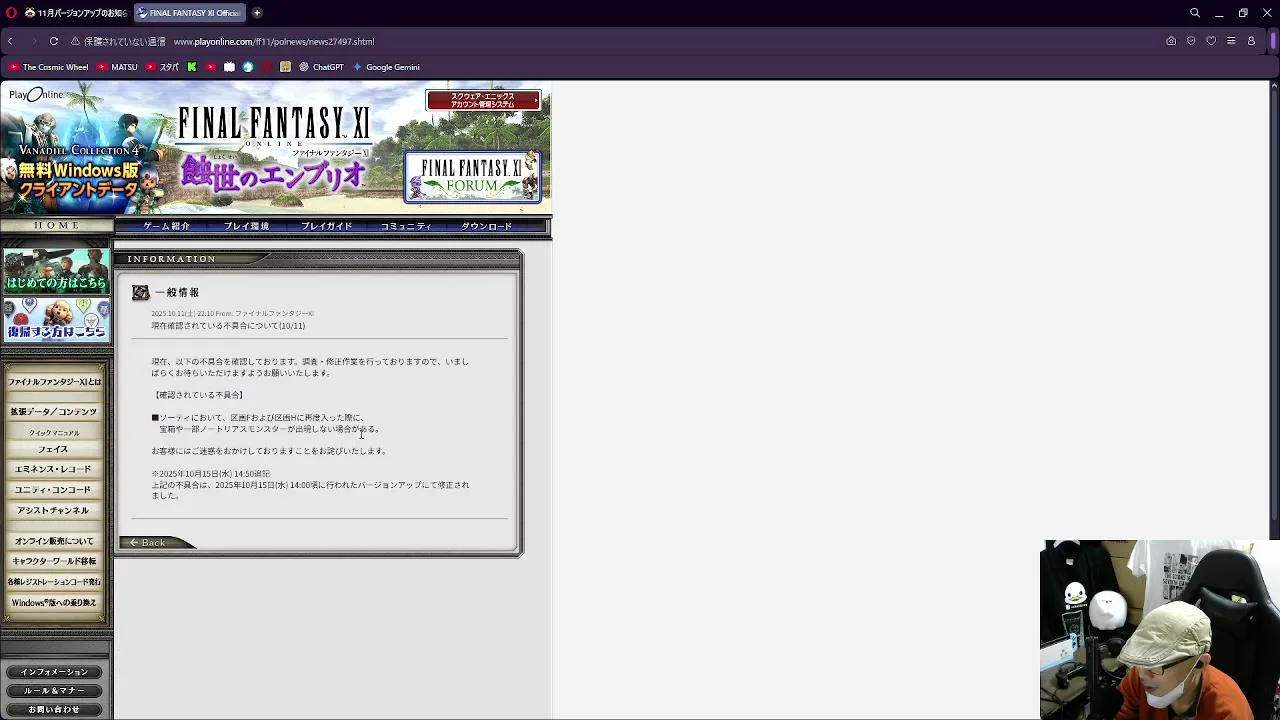Image resolution: width=1280 pixels, height=720 pixels.
Task: Click the 一般情報 category icon
Action: [x=141, y=292]
